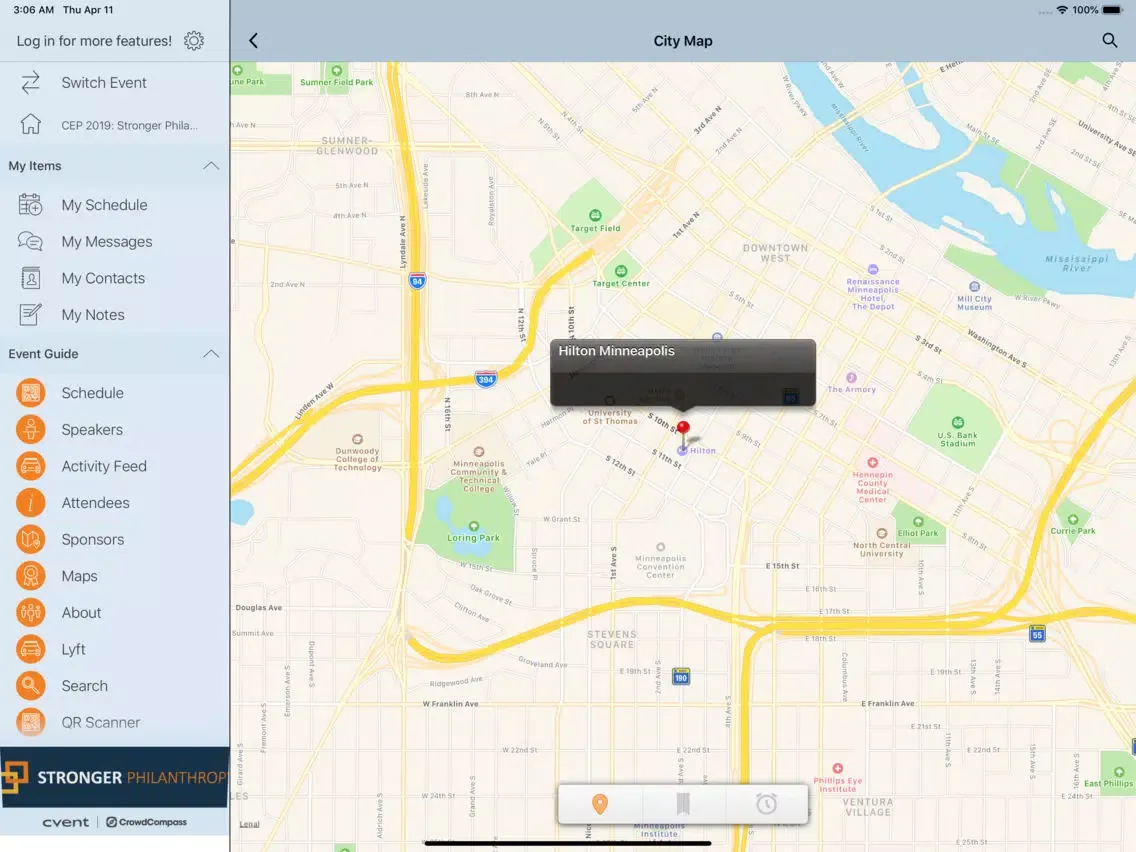Tap the Target Field map marker

pos(596,215)
